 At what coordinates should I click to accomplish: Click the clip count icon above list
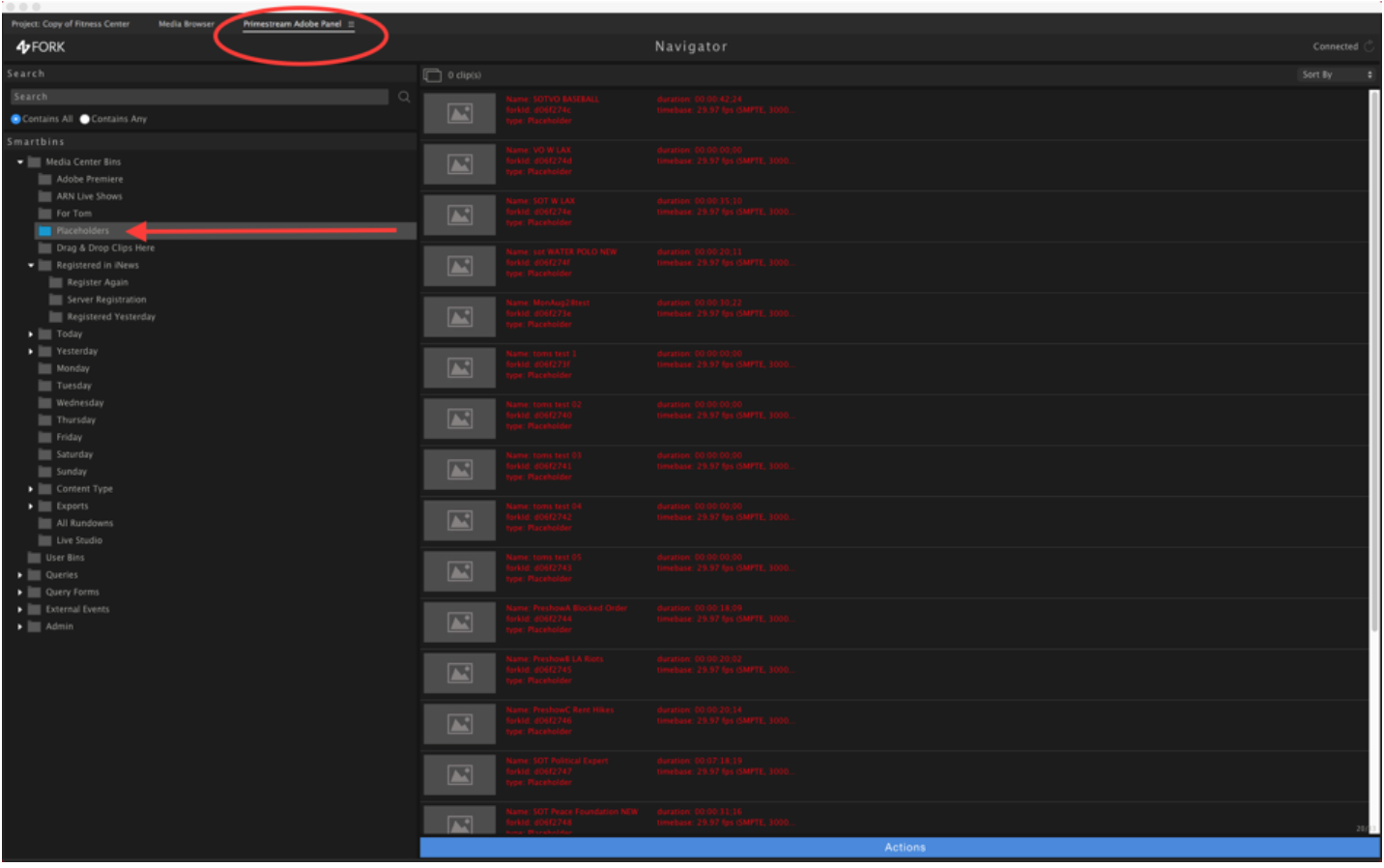click(433, 75)
